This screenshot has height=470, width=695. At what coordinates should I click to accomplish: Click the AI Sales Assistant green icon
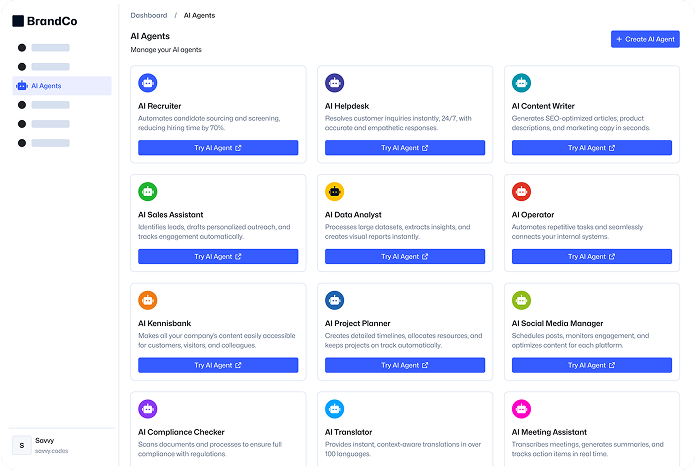click(x=148, y=192)
